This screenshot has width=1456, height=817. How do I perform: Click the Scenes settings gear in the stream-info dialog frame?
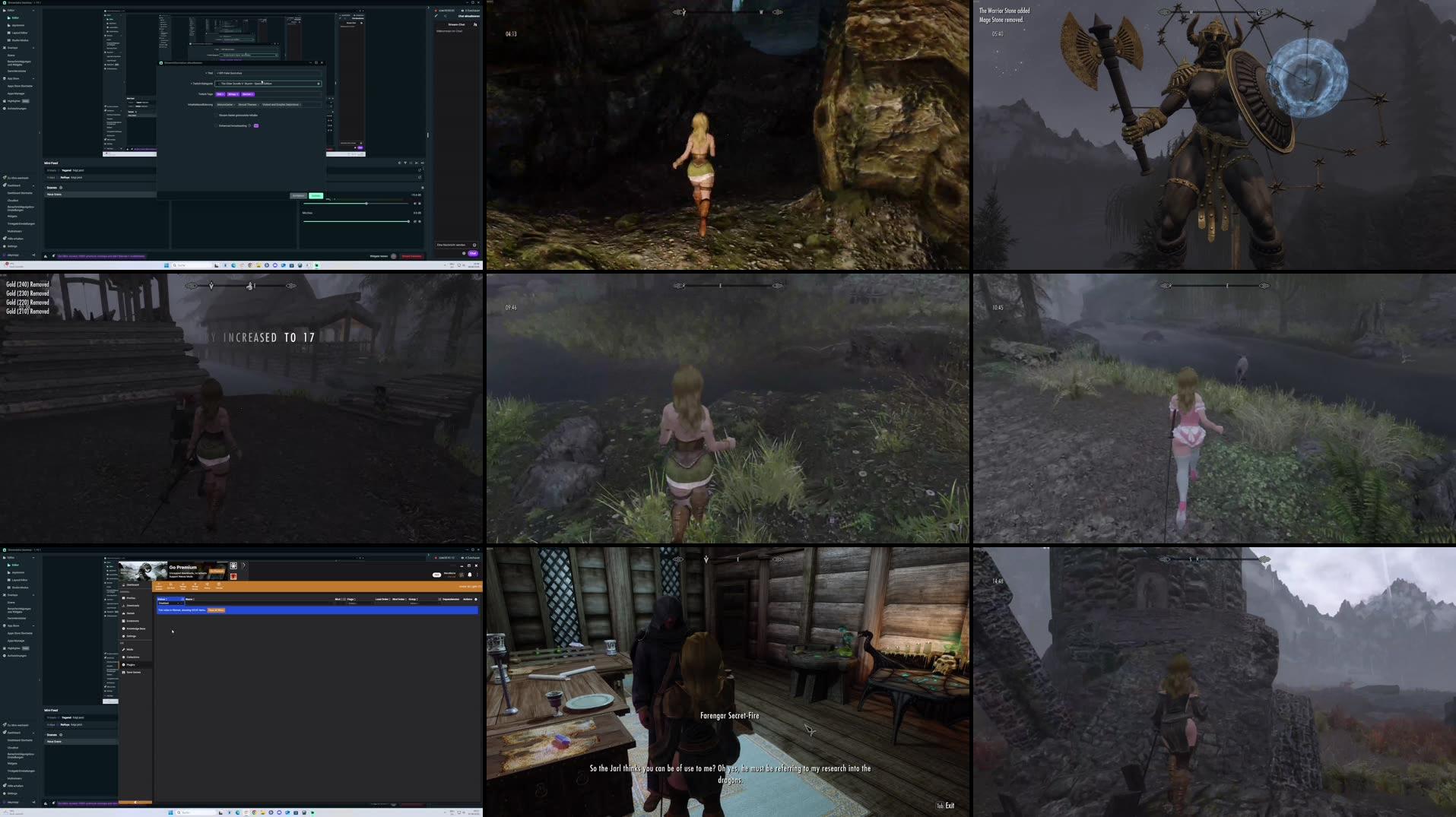pyautogui.click(x=61, y=188)
